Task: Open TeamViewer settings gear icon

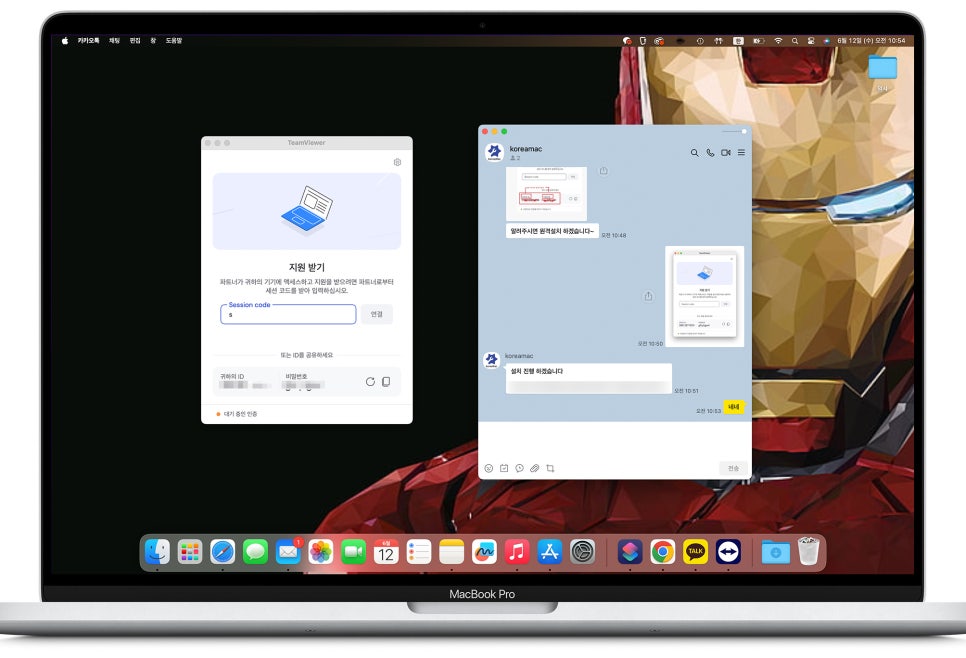Action: pos(397,162)
